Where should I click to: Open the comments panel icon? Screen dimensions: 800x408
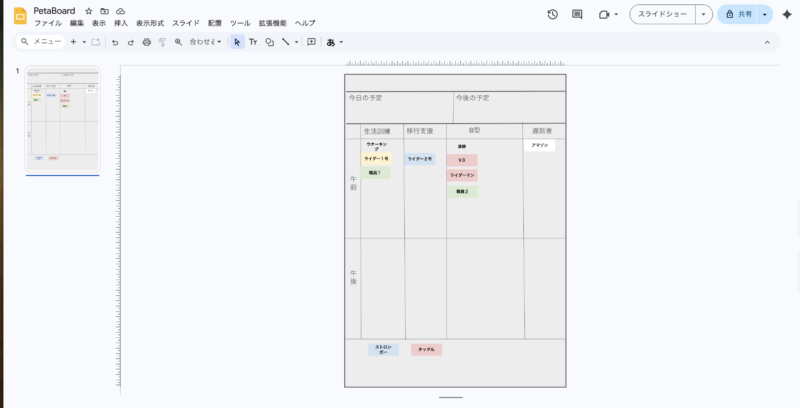(577, 15)
